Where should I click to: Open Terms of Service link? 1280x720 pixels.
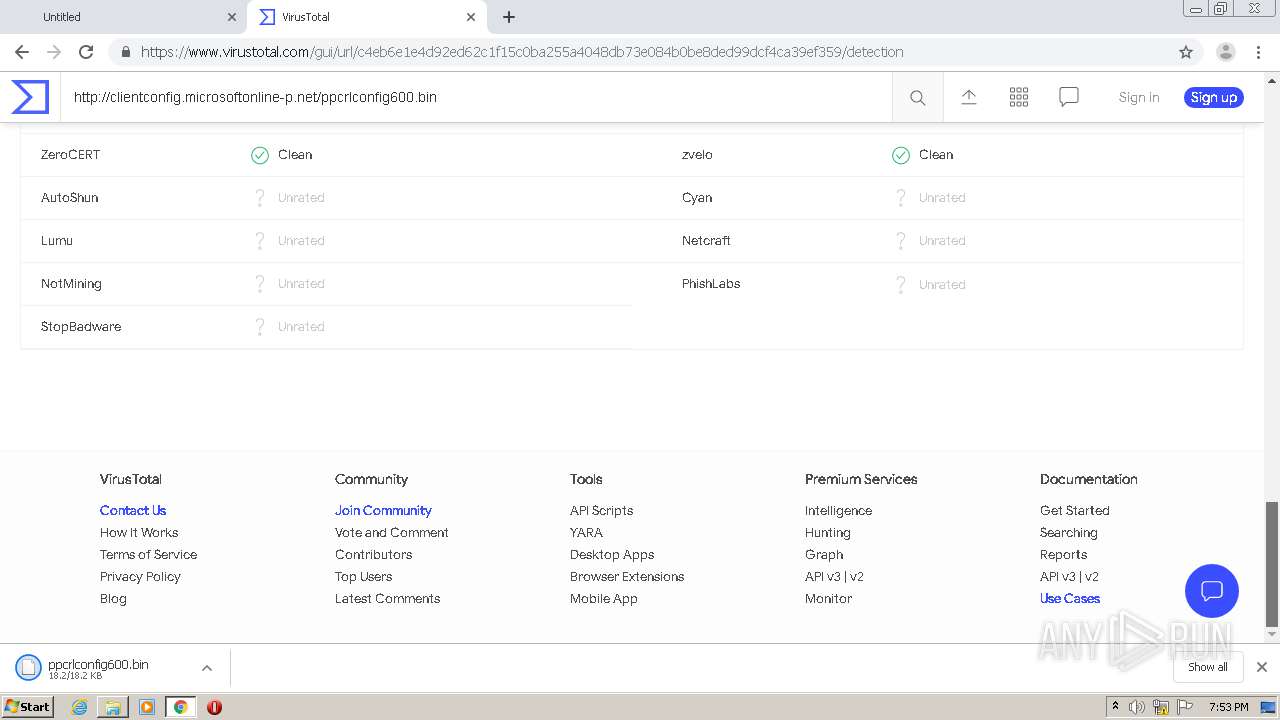(x=148, y=554)
